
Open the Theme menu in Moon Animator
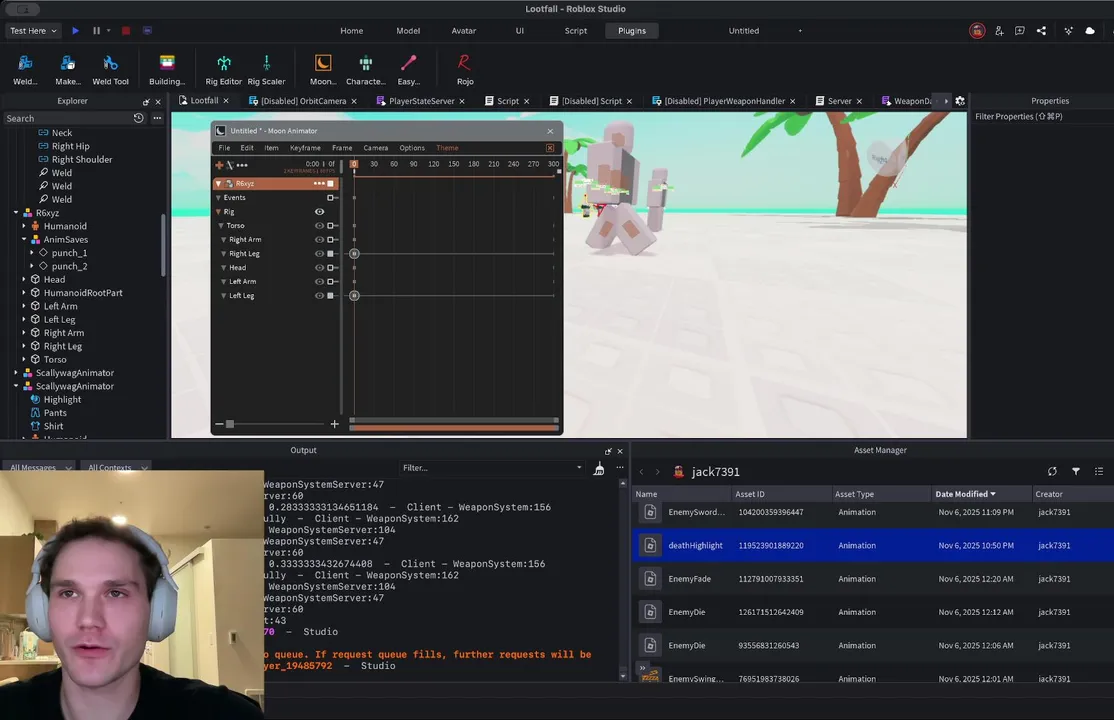point(447,148)
